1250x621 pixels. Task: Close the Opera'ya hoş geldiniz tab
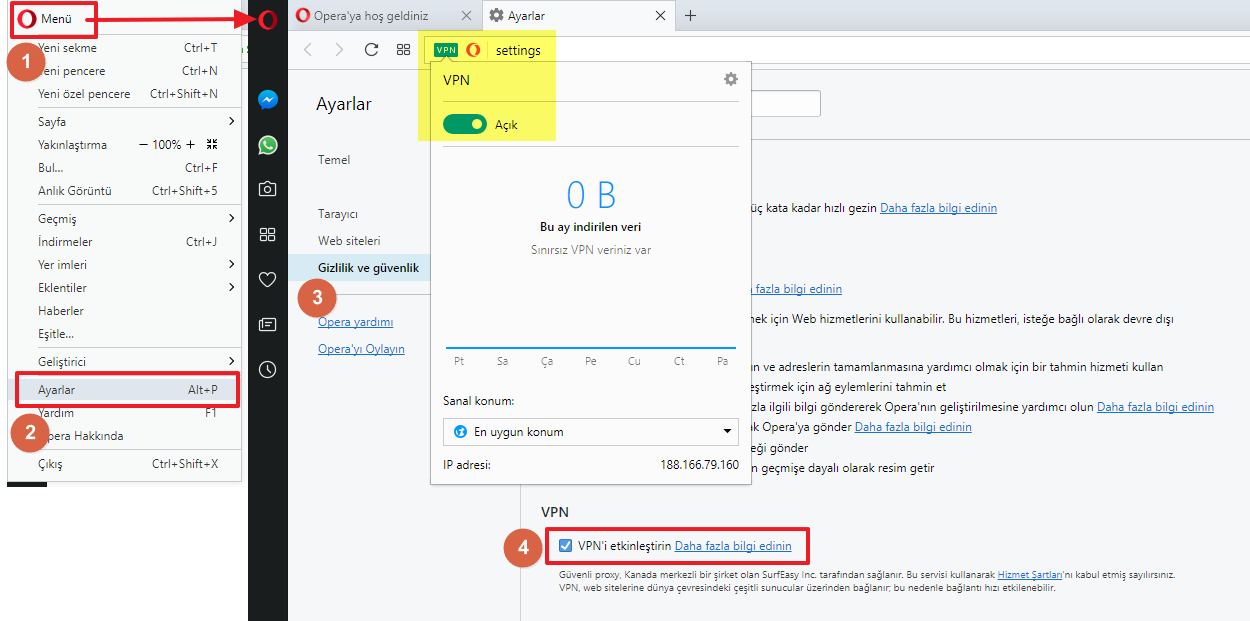(465, 16)
